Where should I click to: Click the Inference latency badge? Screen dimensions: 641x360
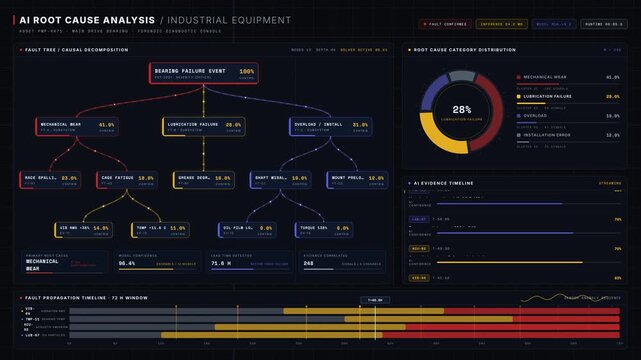point(501,24)
